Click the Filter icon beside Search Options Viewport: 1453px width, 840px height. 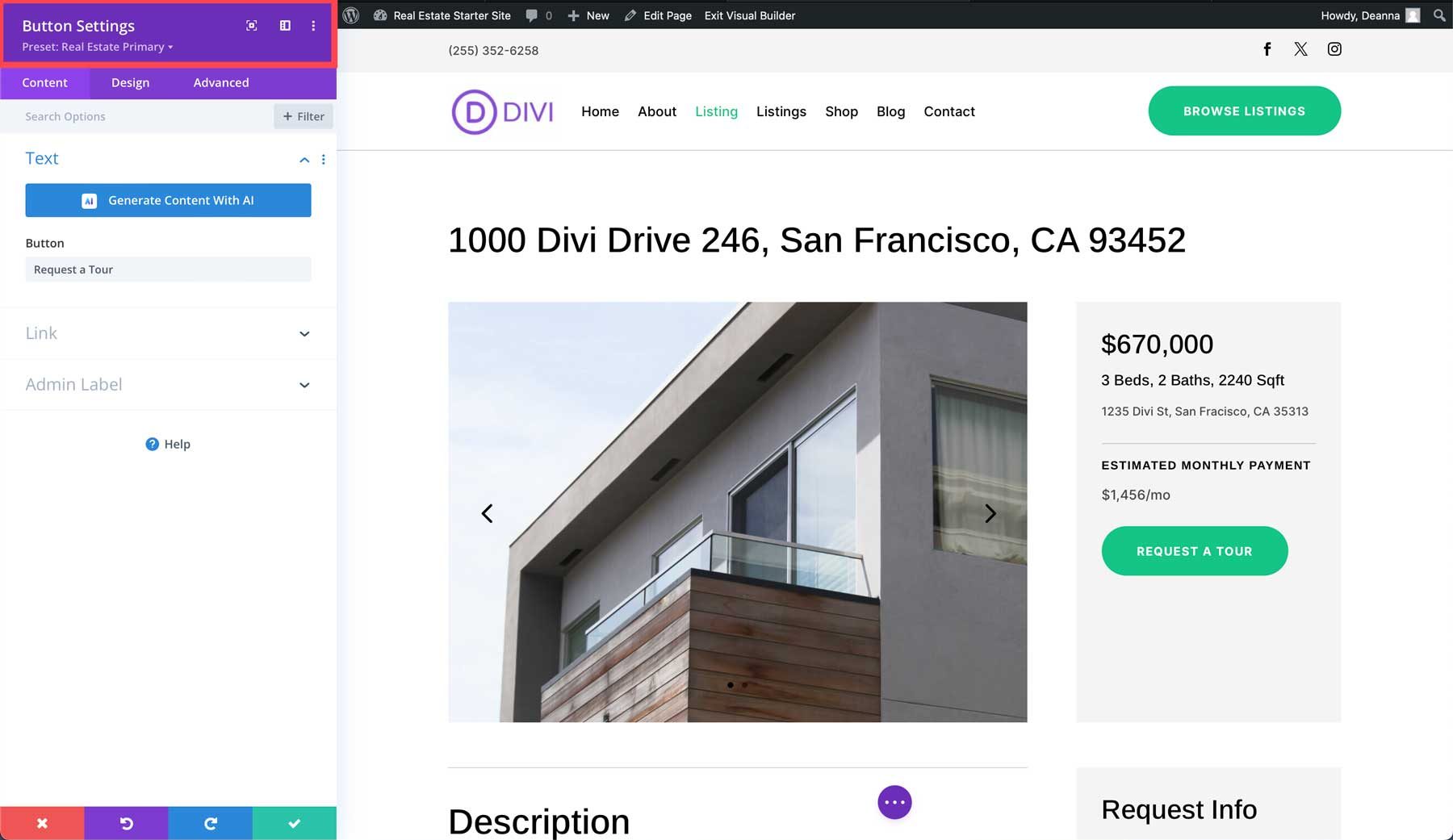click(x=304, y=116)
